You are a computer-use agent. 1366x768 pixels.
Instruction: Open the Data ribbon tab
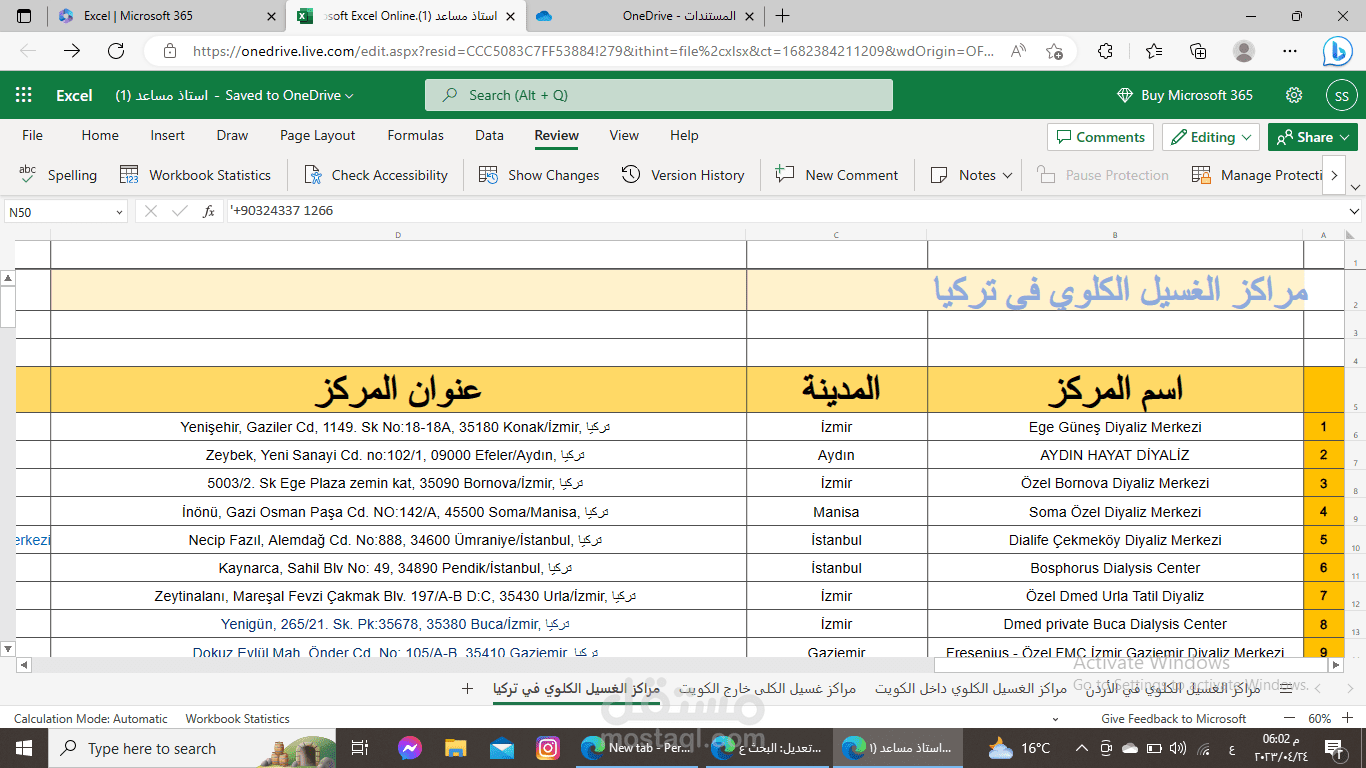coord(489,135)
